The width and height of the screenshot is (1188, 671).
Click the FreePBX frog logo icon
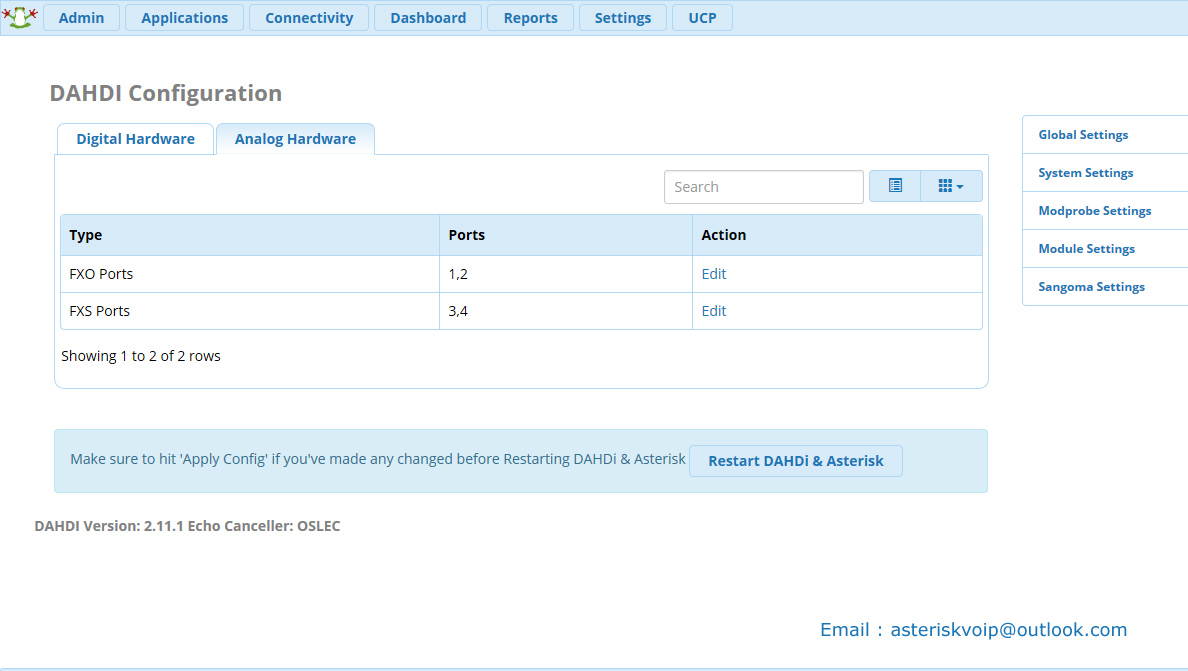pyautogui.click(x=20, y=16)
